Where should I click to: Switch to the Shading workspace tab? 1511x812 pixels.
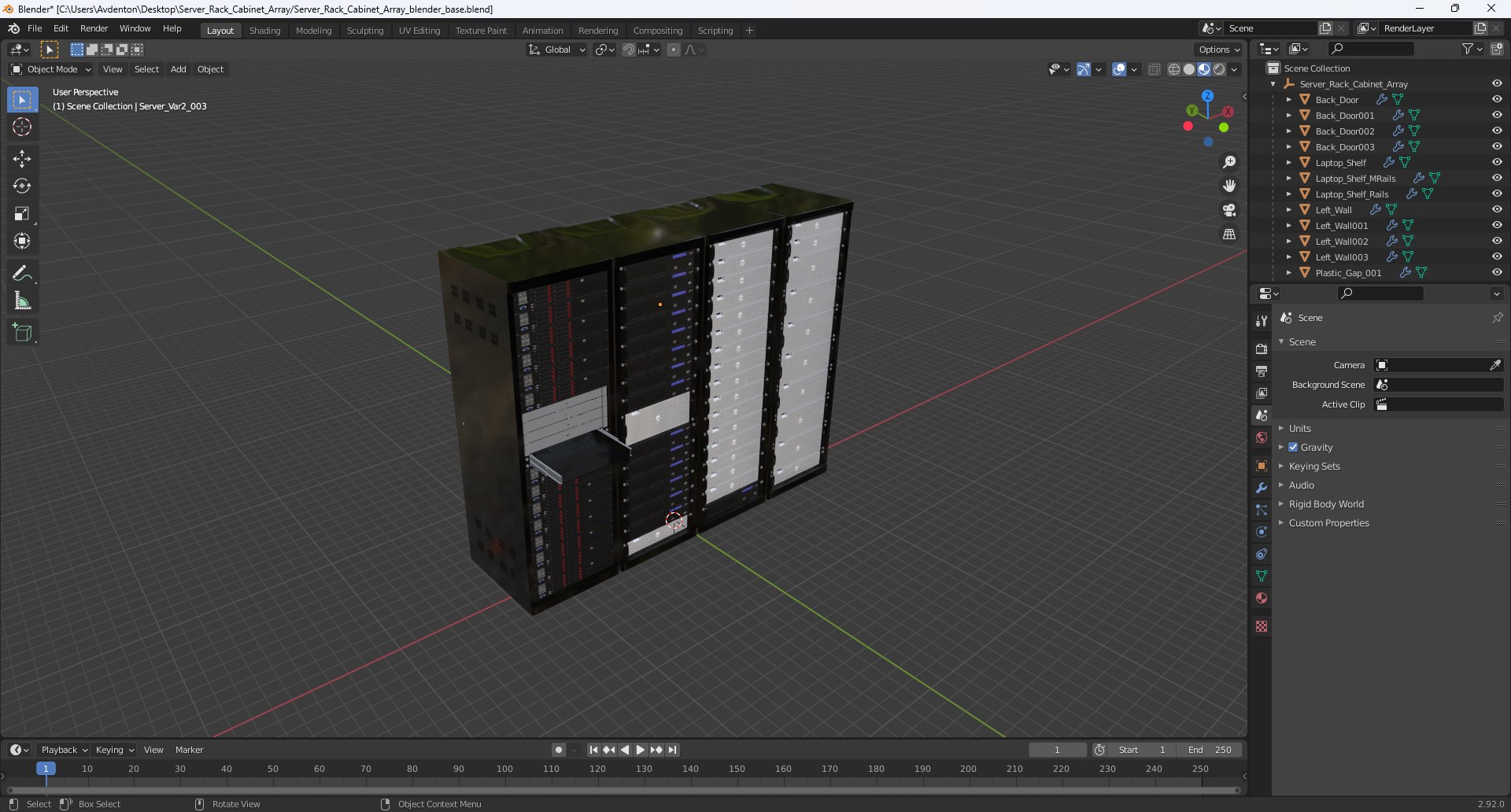coord(264,30)
